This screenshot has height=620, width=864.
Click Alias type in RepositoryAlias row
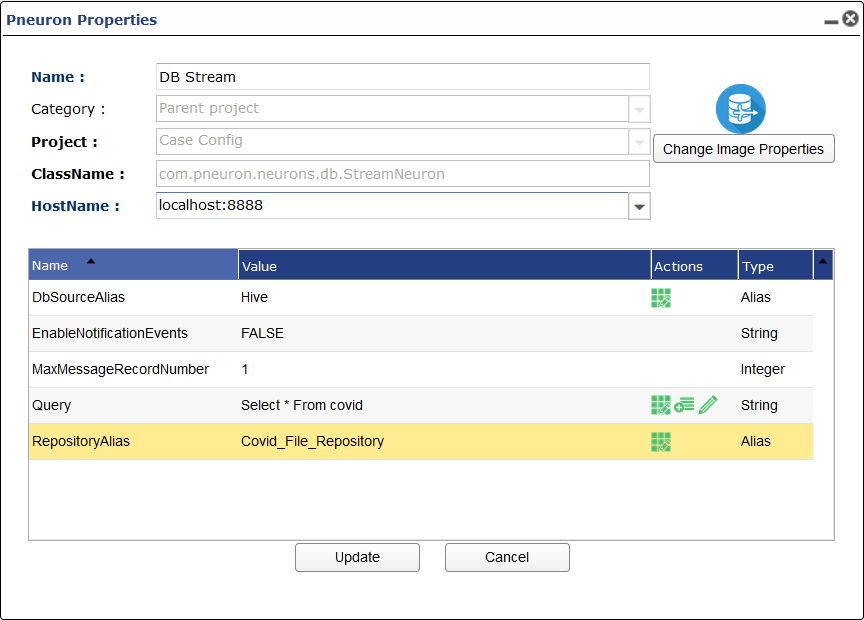755,441
